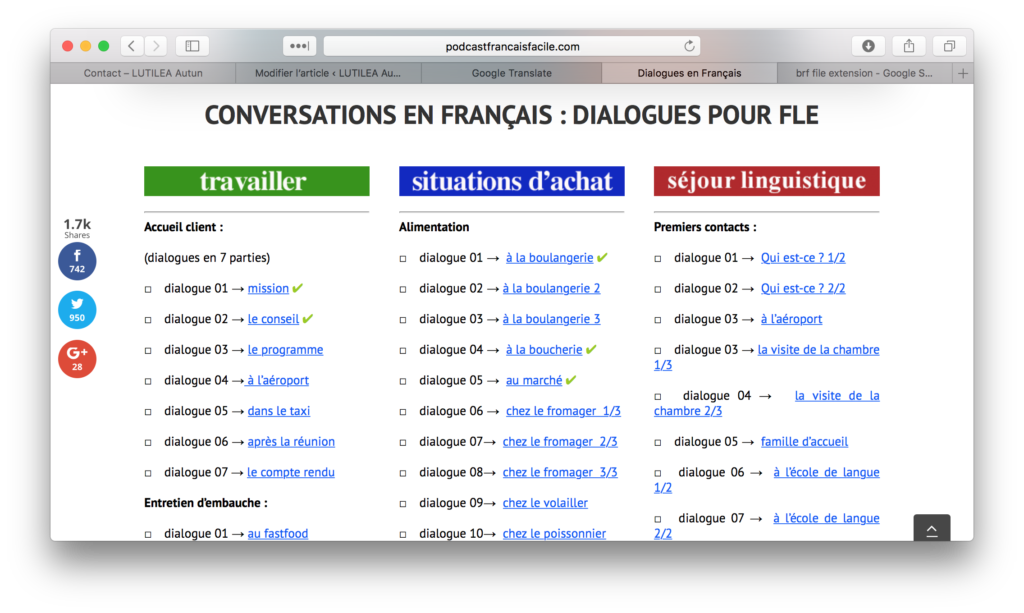The image size is (1024, 613).
Task: Click the Accueil client heading text
Action: point(184,227)
